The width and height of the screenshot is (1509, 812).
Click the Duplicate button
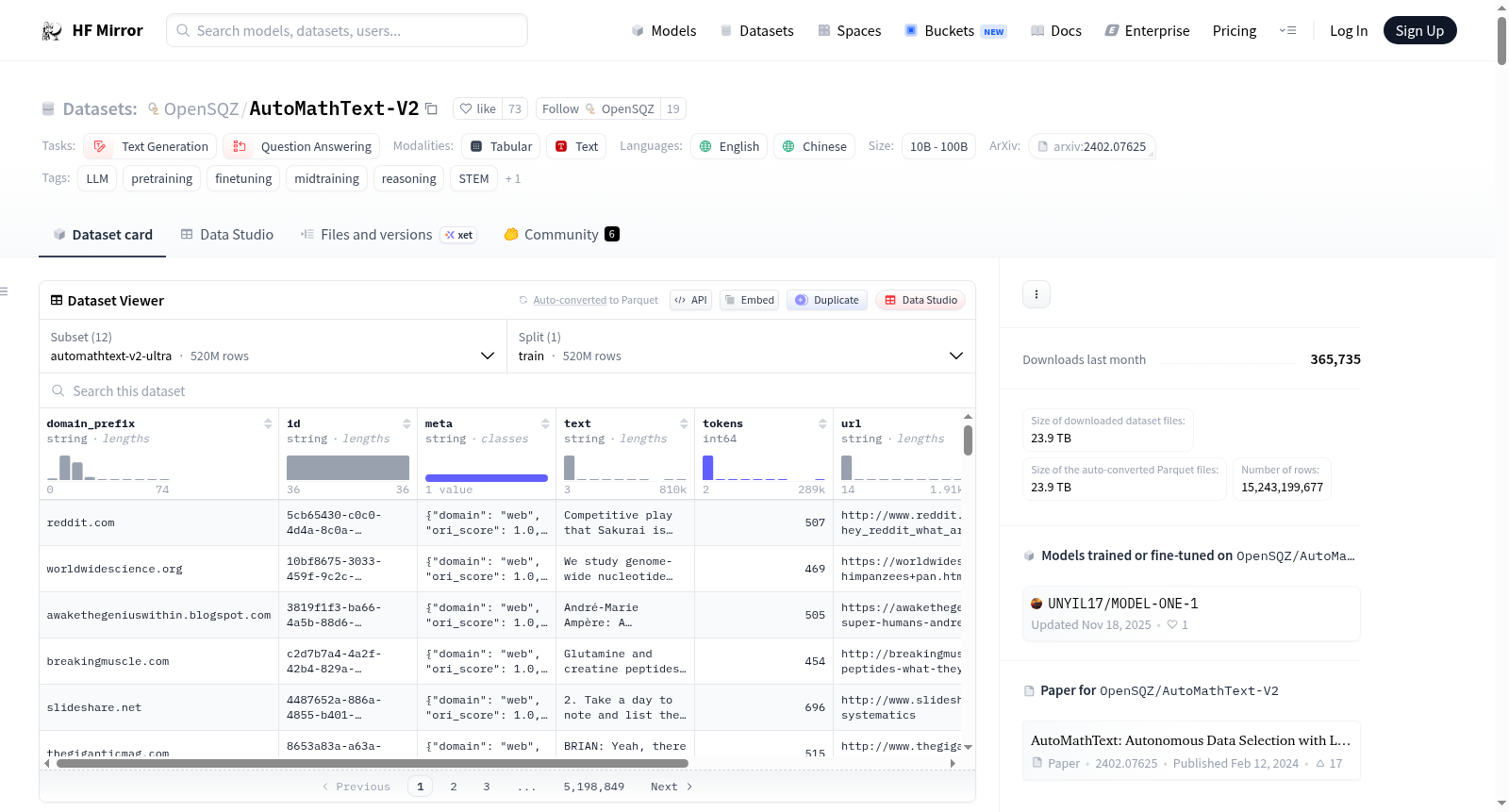click(x=827, y=300)
